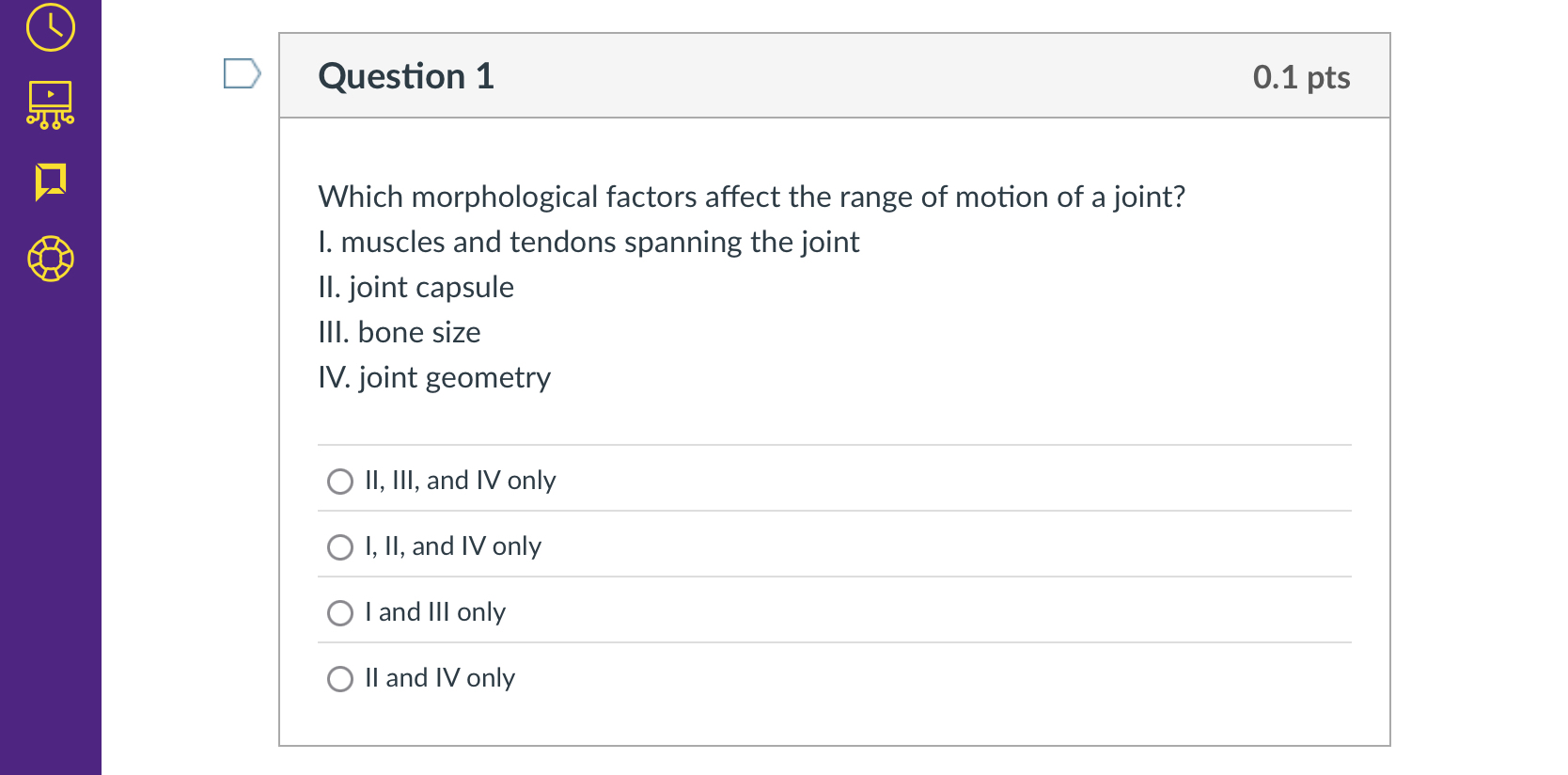
Task: Click the answer text "II and IV only"
Action: point(440,677)
